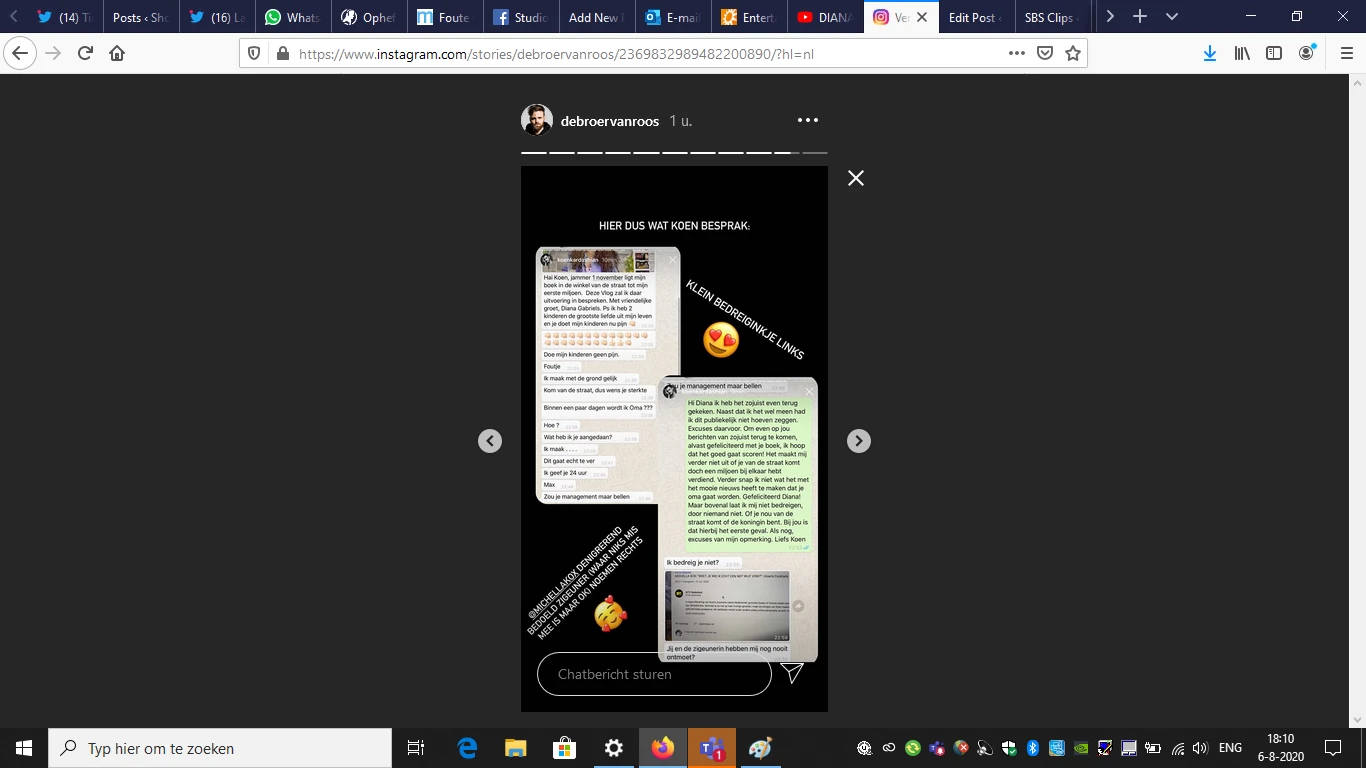Viewport: 1366px width, 768px height.
Task: Switch to the WhatsApp tab
Action: click(x=293, y=17)
